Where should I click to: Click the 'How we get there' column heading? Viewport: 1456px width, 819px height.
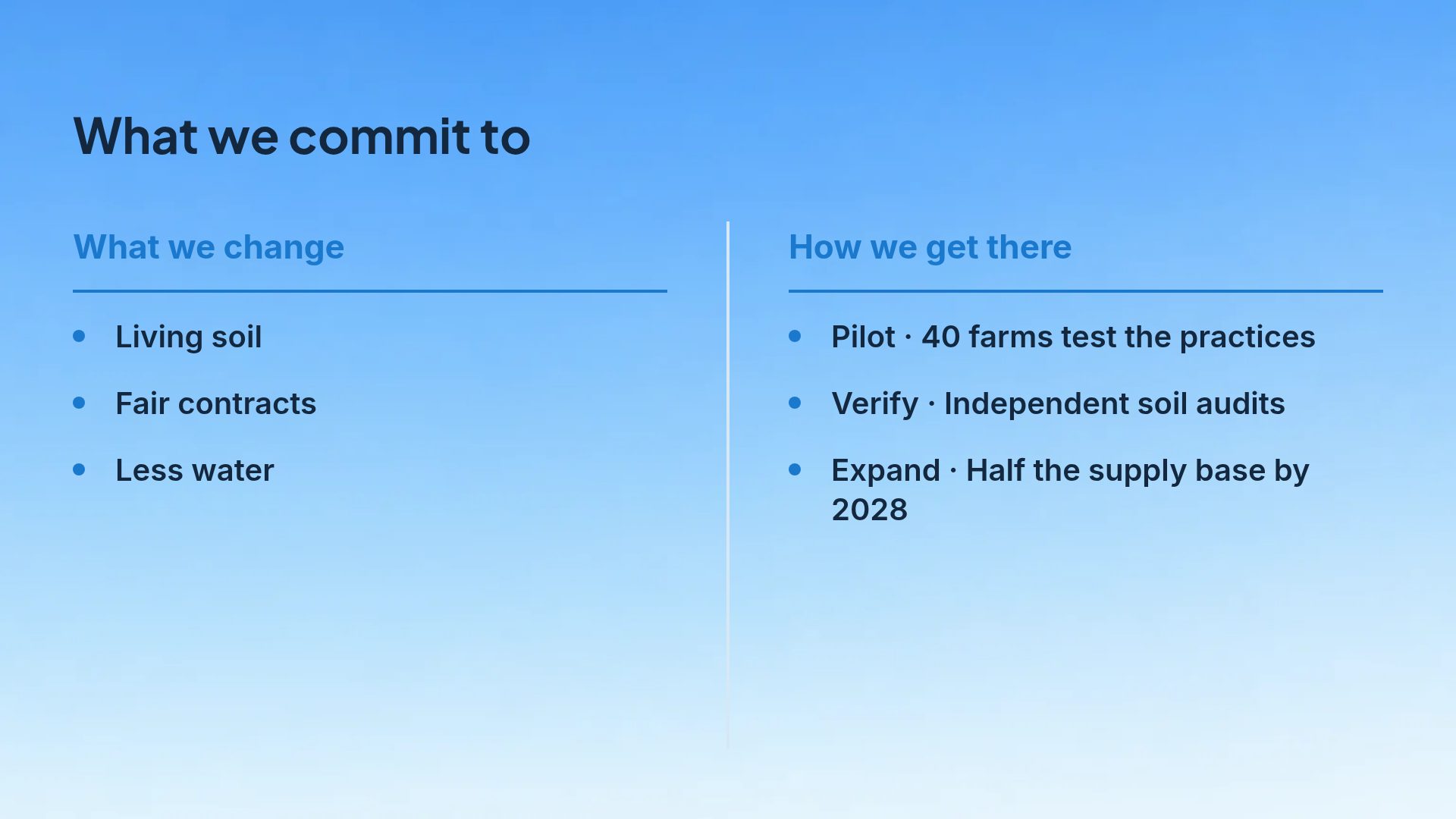coord(930,247)
